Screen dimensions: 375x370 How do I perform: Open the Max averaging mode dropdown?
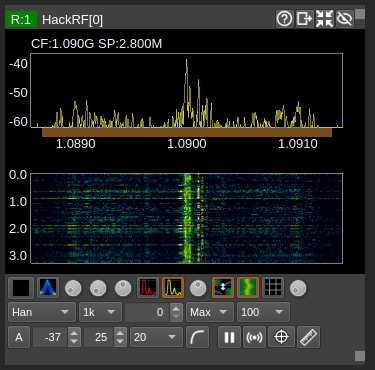pos(210,312)
